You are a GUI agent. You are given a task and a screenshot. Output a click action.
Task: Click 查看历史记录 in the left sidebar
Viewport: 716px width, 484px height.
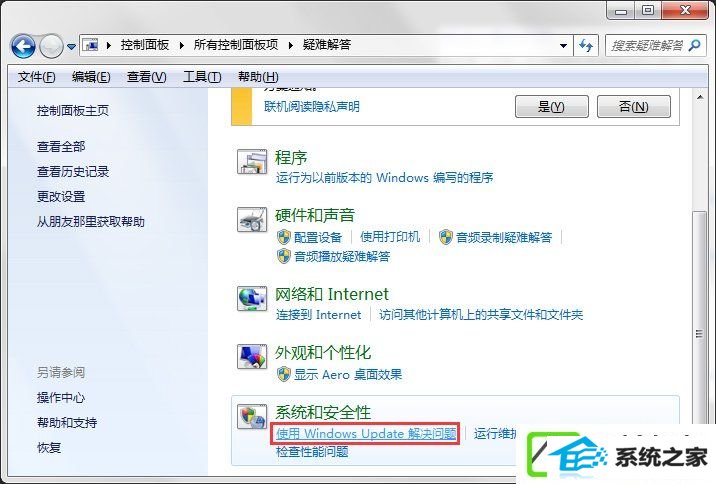click(x=73, y=172)
